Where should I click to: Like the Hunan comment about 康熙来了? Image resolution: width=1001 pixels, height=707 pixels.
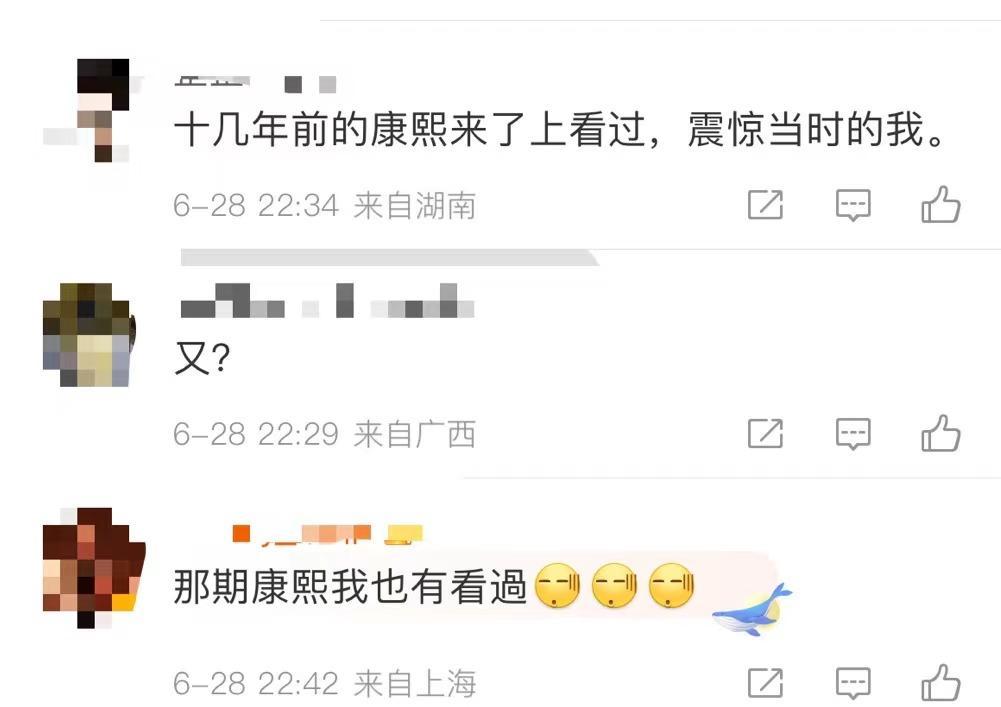coord(941,205)
